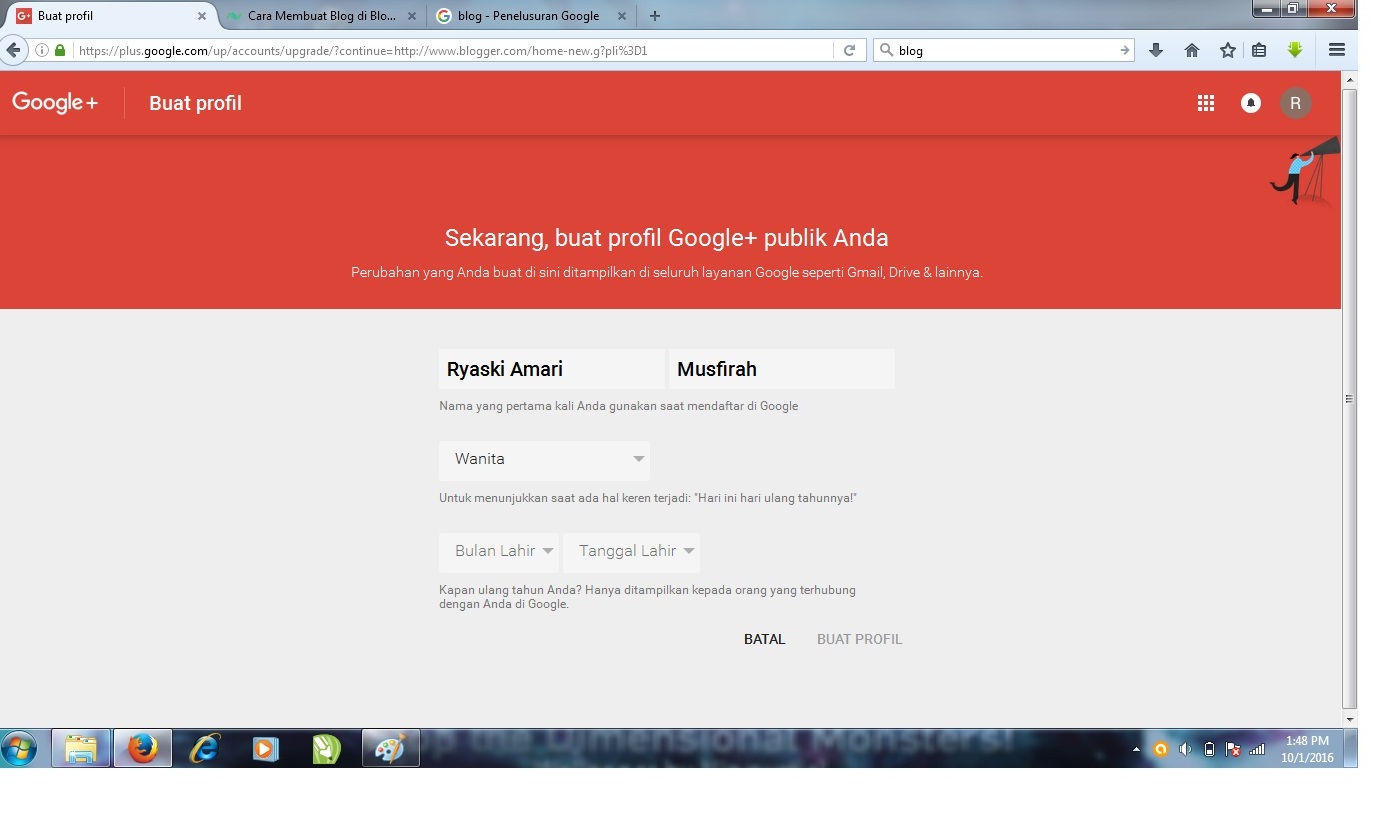Close the Cara Membuat Blog tab

[412, 16]
